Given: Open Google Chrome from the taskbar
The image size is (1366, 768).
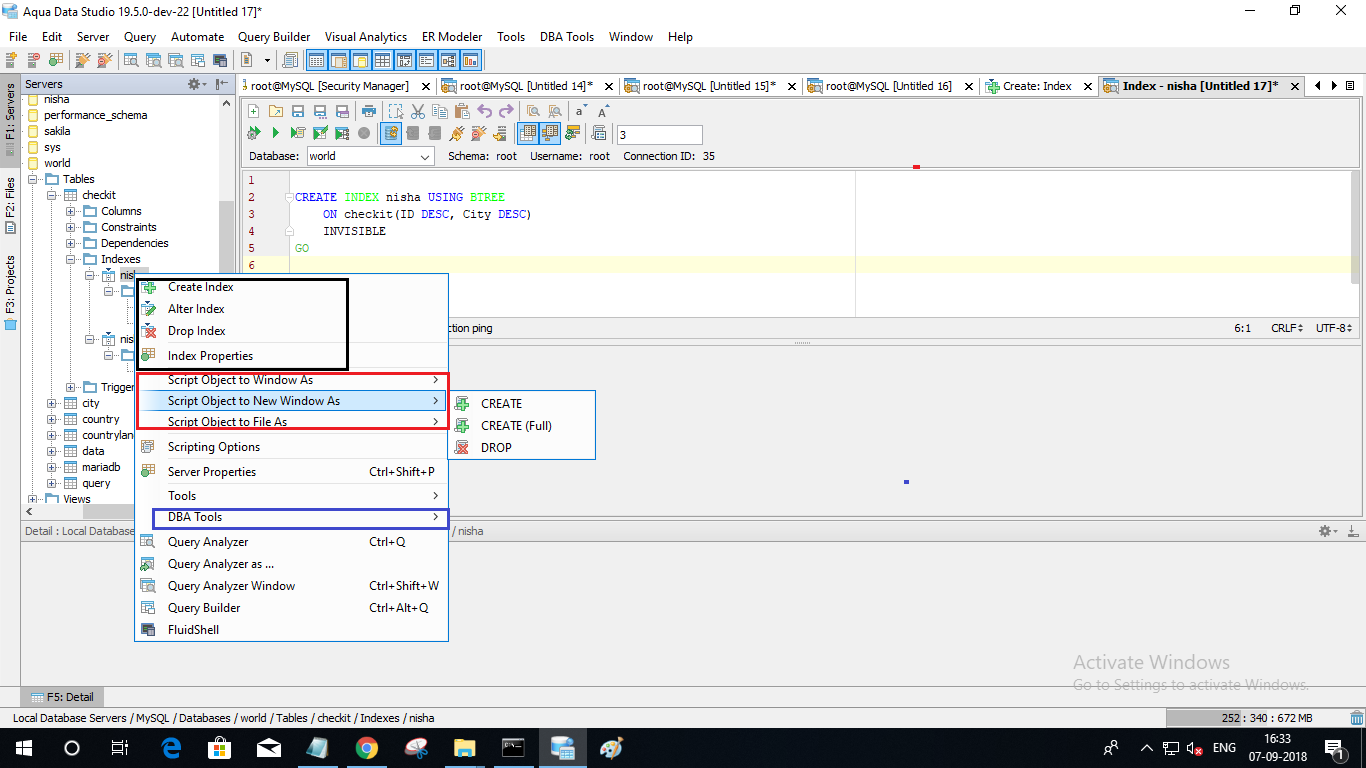Looking at the screenshot, I should coord(367,748).
